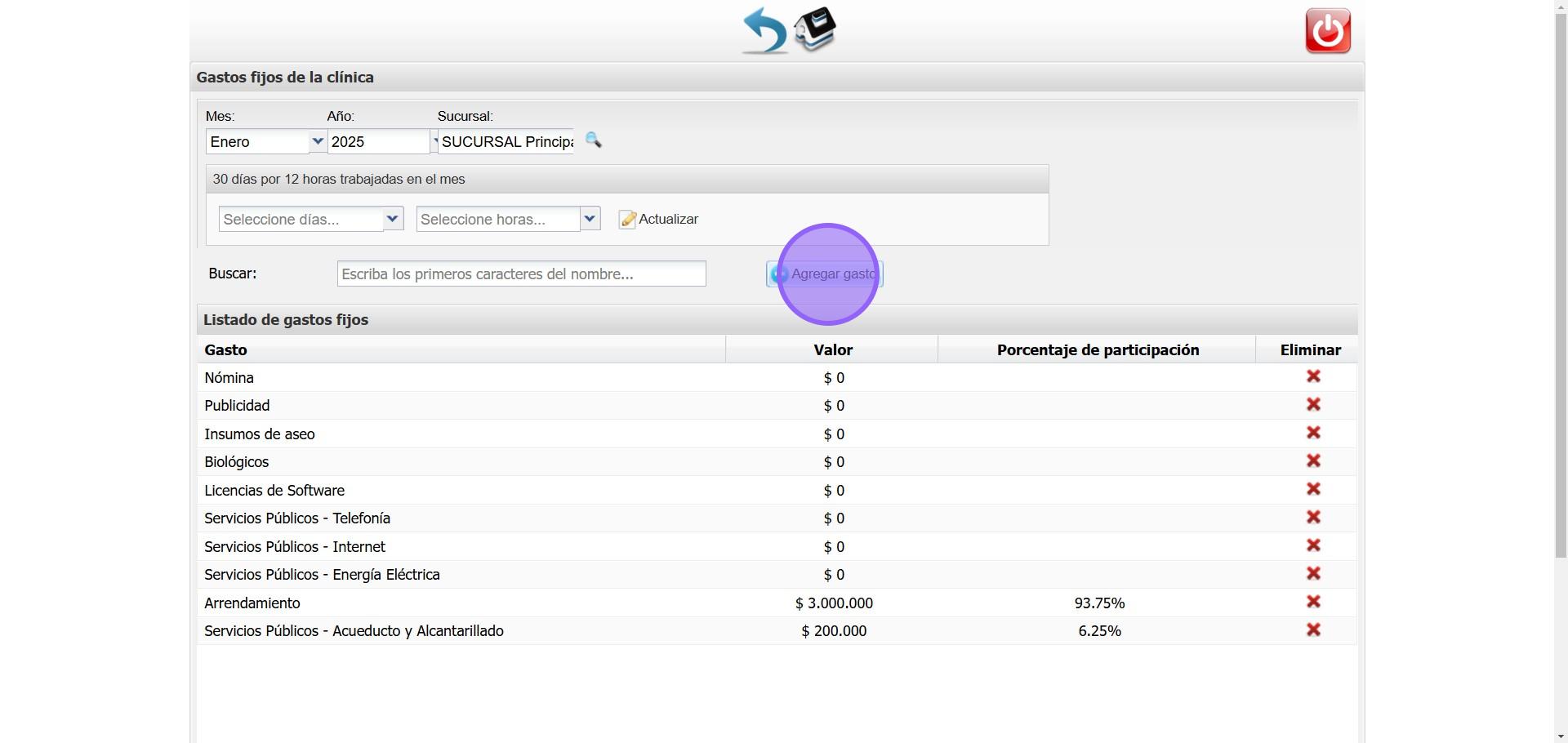1568x743 pixels.
Task: Remove Licencias de Software with red X
Action: click(1313, 489)
